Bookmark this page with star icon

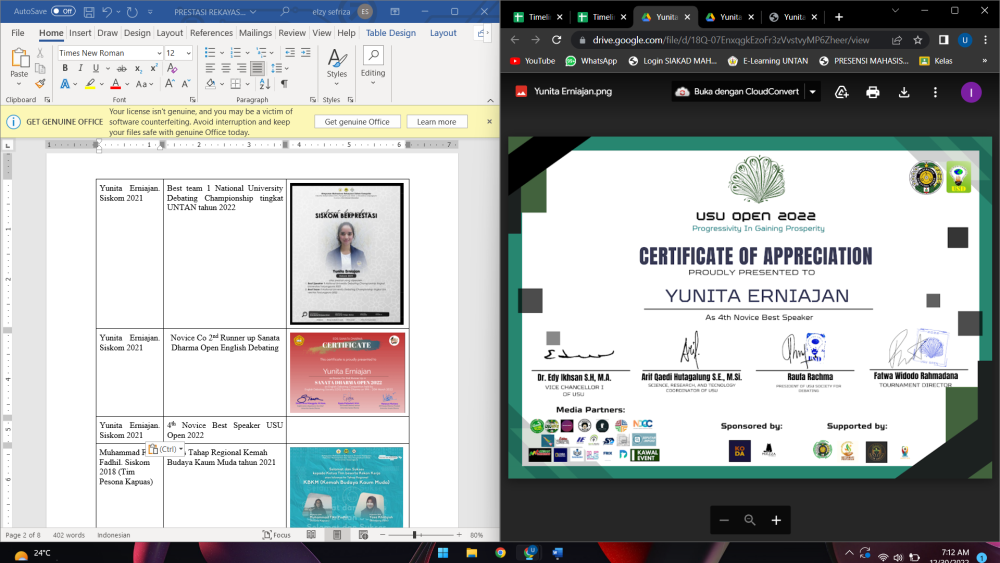pyautogui.click(x=918, y=40)
